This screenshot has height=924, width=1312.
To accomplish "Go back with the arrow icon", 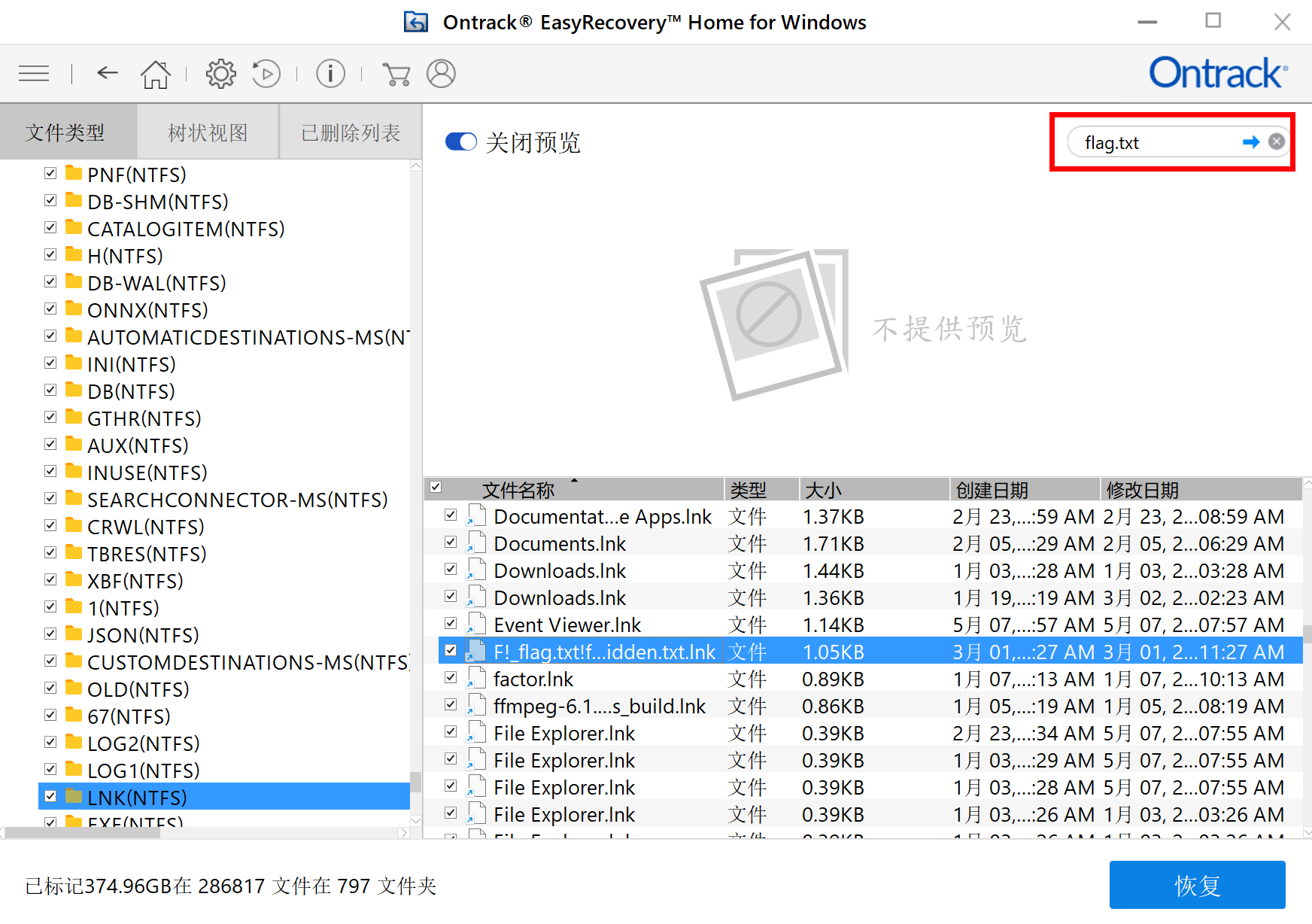I will pyautogui.click(x=108, y=72).
